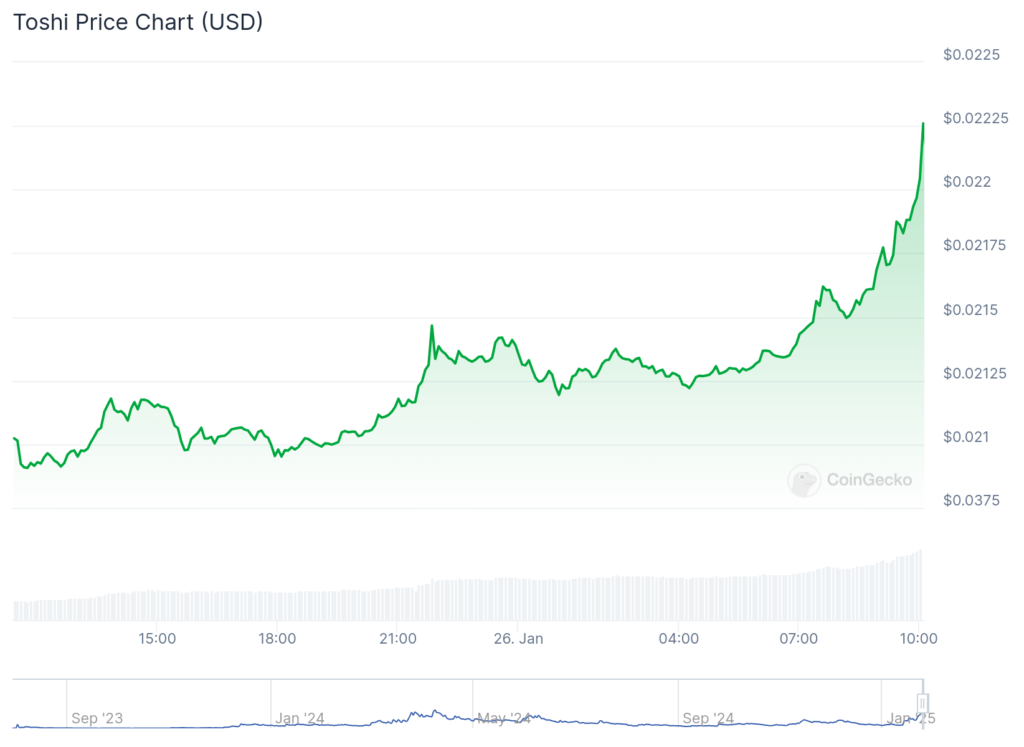
Task: Click the final peak of the price line
Action: (x=922, y=123)
